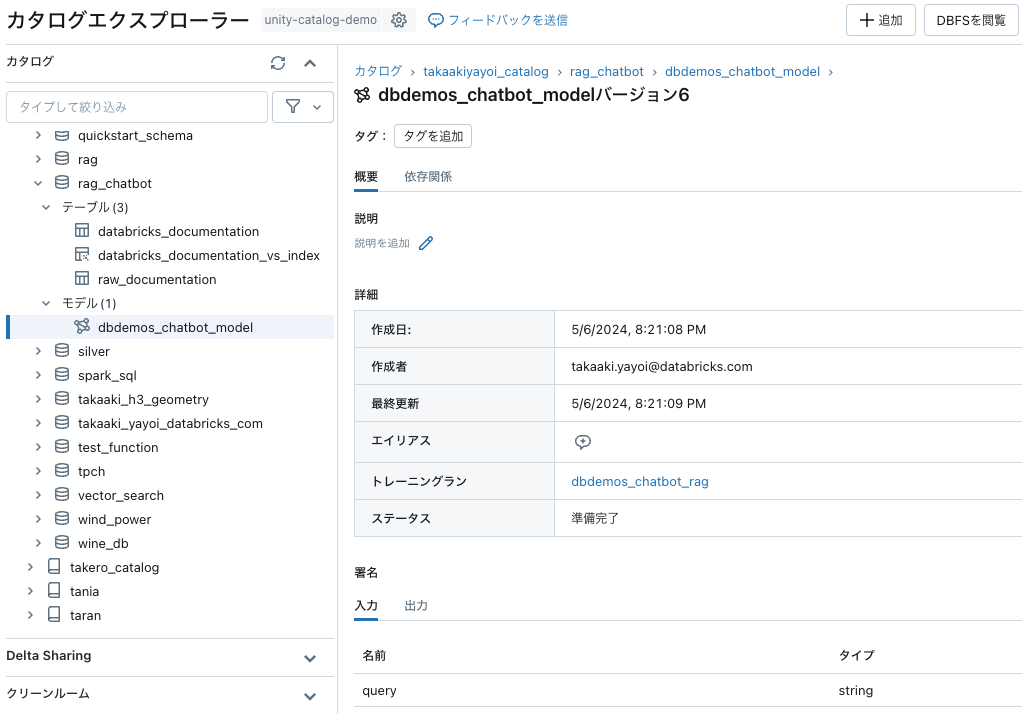Click the raw_documentation table icon
1022x714 pixels.
tap(82, 279)
